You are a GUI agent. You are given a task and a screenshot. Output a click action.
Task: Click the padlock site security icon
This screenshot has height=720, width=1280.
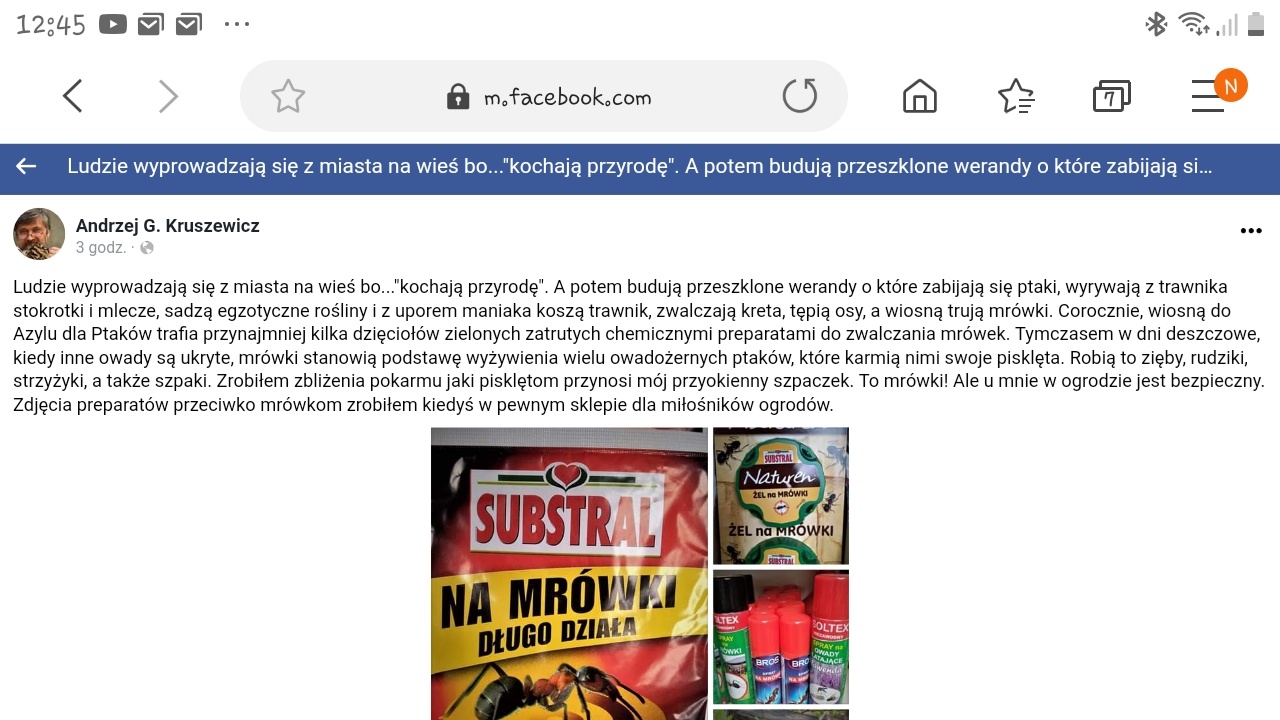tap(458, 97)
